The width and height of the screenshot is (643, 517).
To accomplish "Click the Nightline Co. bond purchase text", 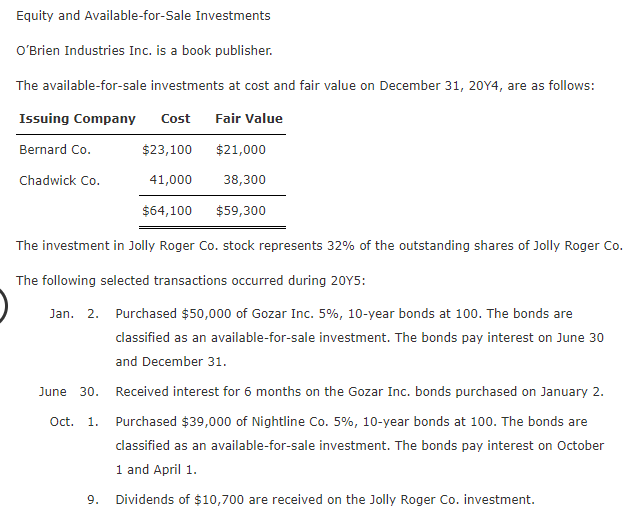I will point(360,446).
